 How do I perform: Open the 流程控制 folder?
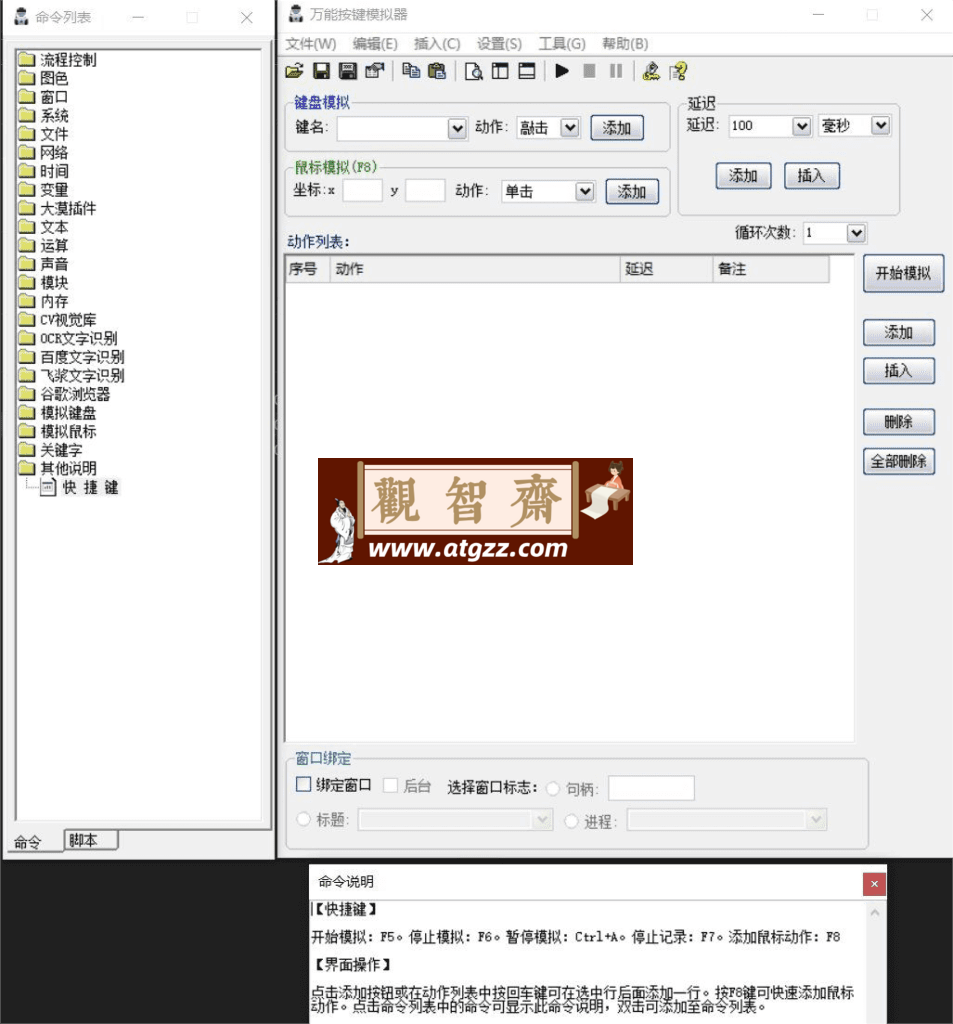(57, 60)
